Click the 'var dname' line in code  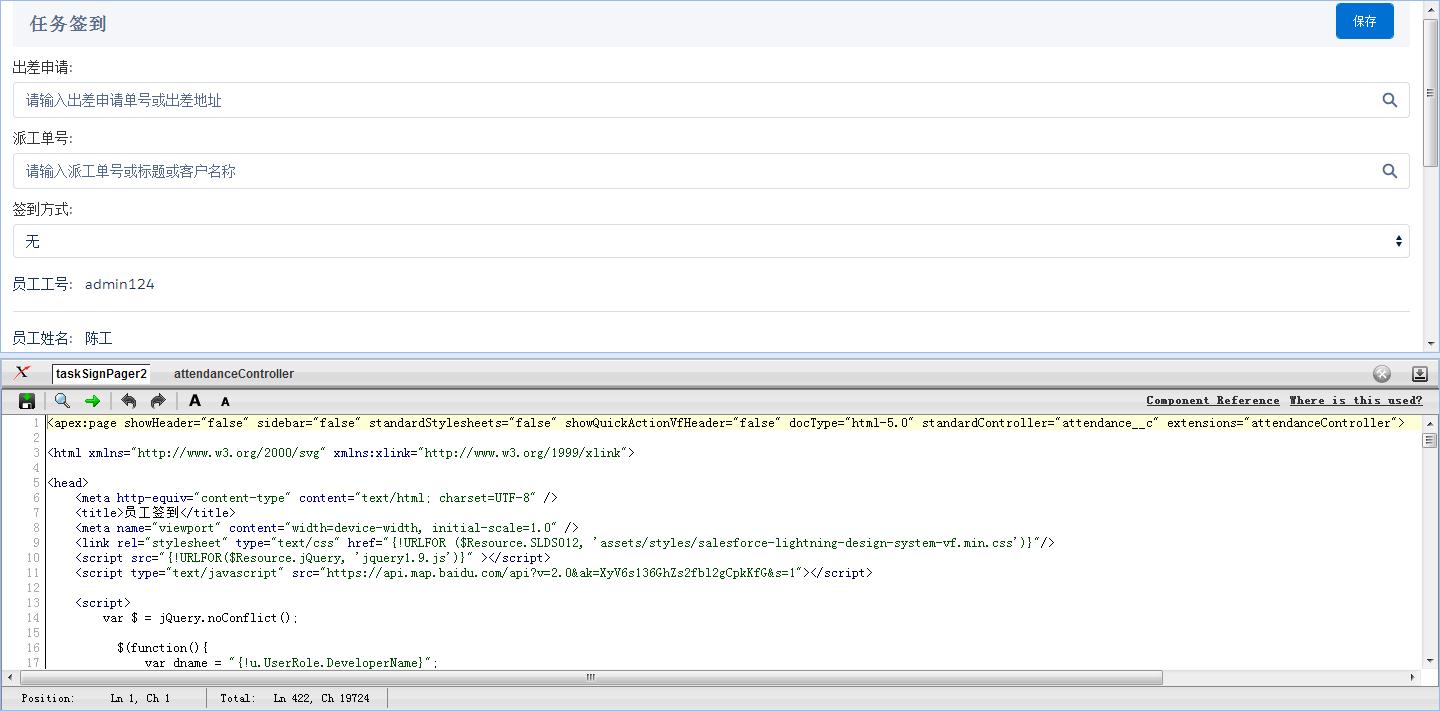click(291, 662)
